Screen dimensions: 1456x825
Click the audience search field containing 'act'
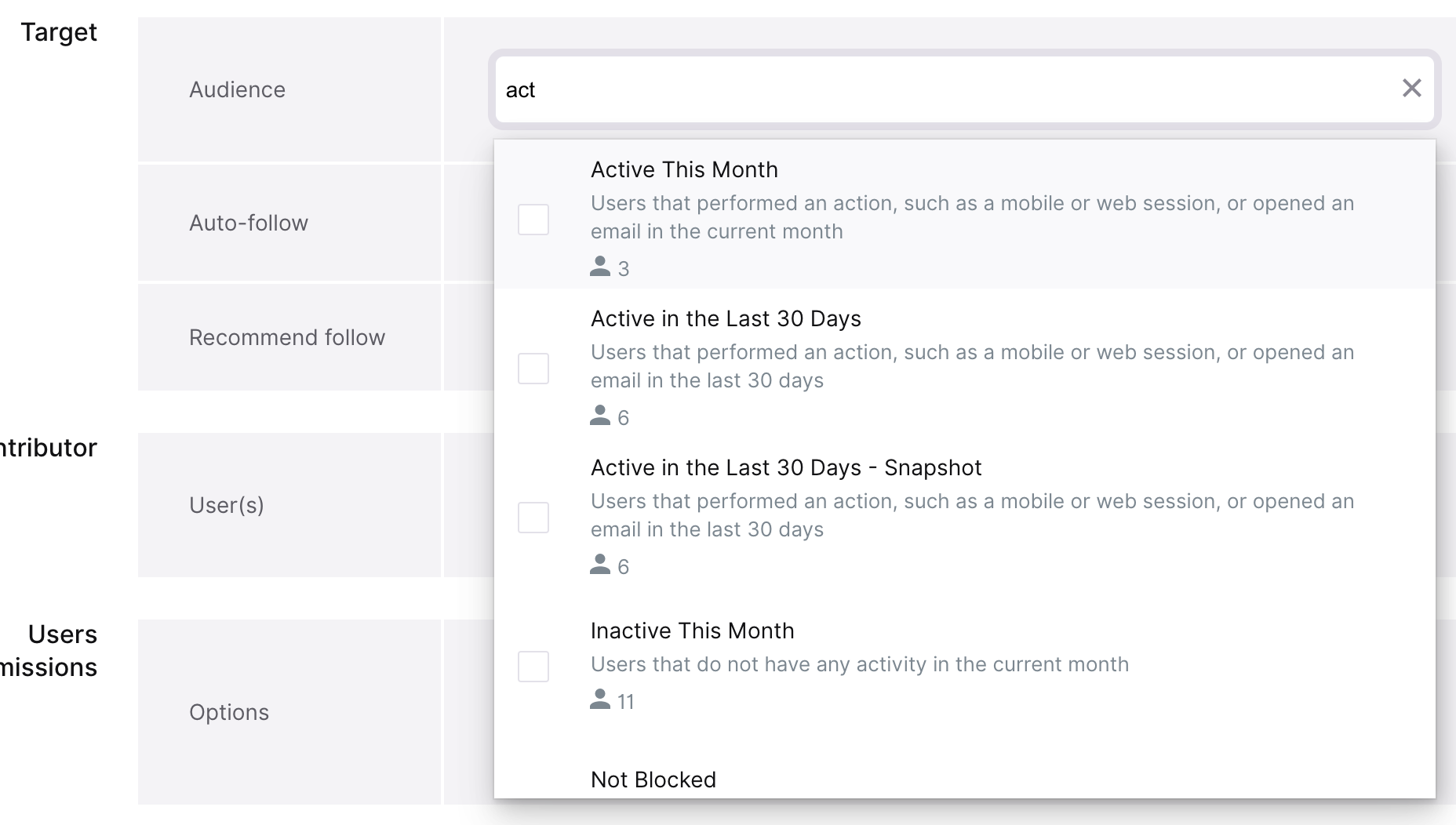point(941,89)
